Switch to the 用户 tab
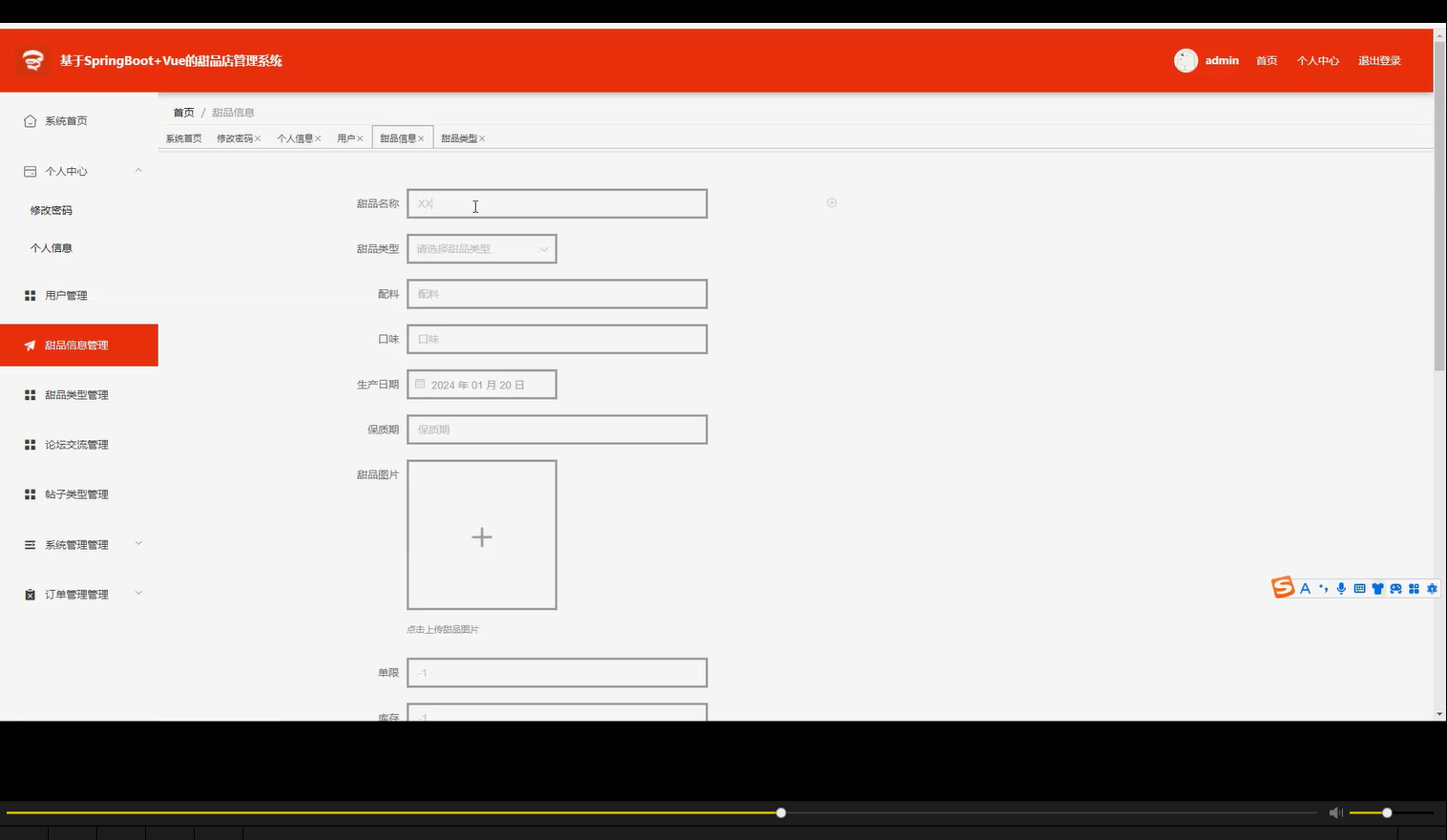 point(346,137)
